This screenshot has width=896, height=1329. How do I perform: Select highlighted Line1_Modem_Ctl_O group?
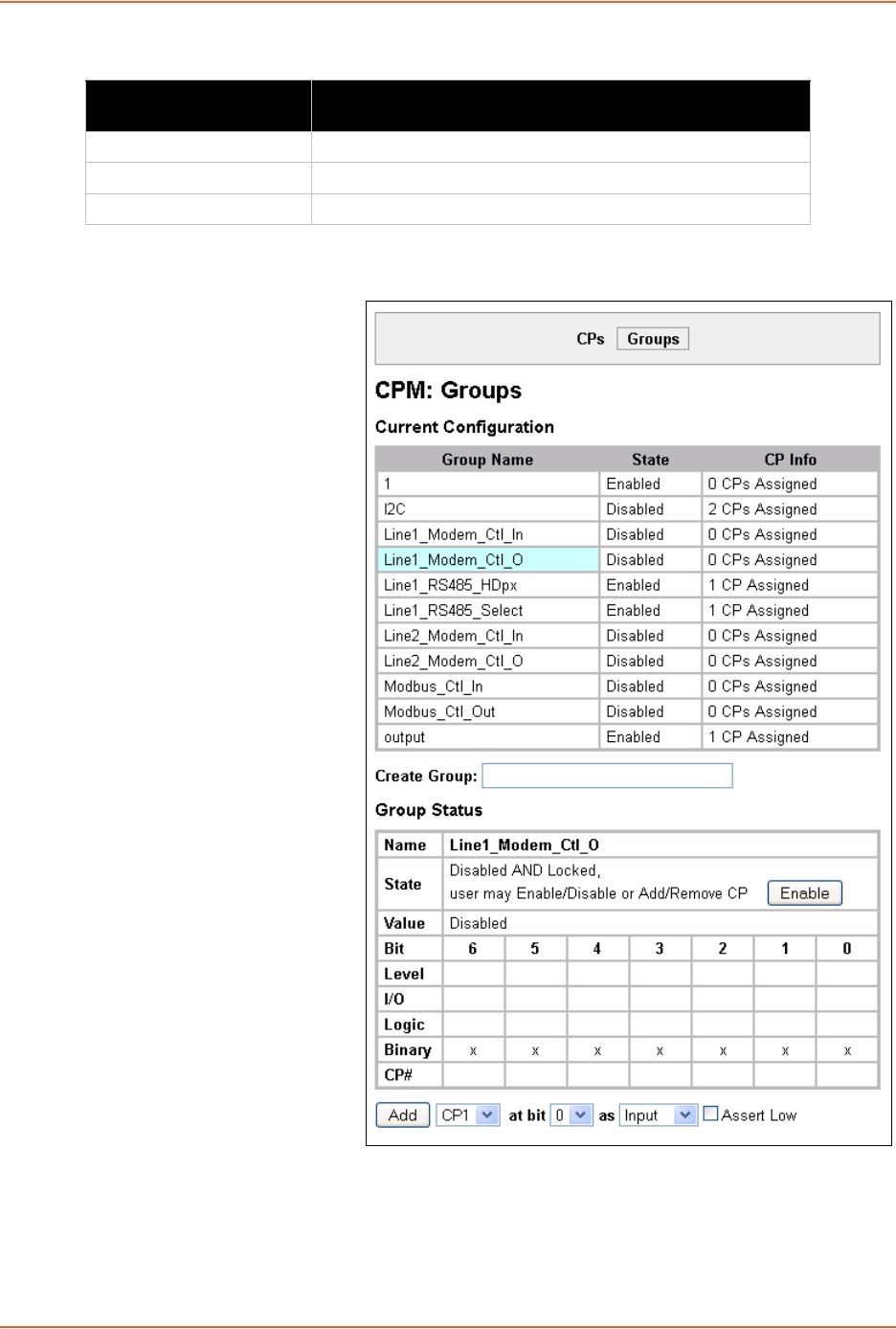point(453,560)
